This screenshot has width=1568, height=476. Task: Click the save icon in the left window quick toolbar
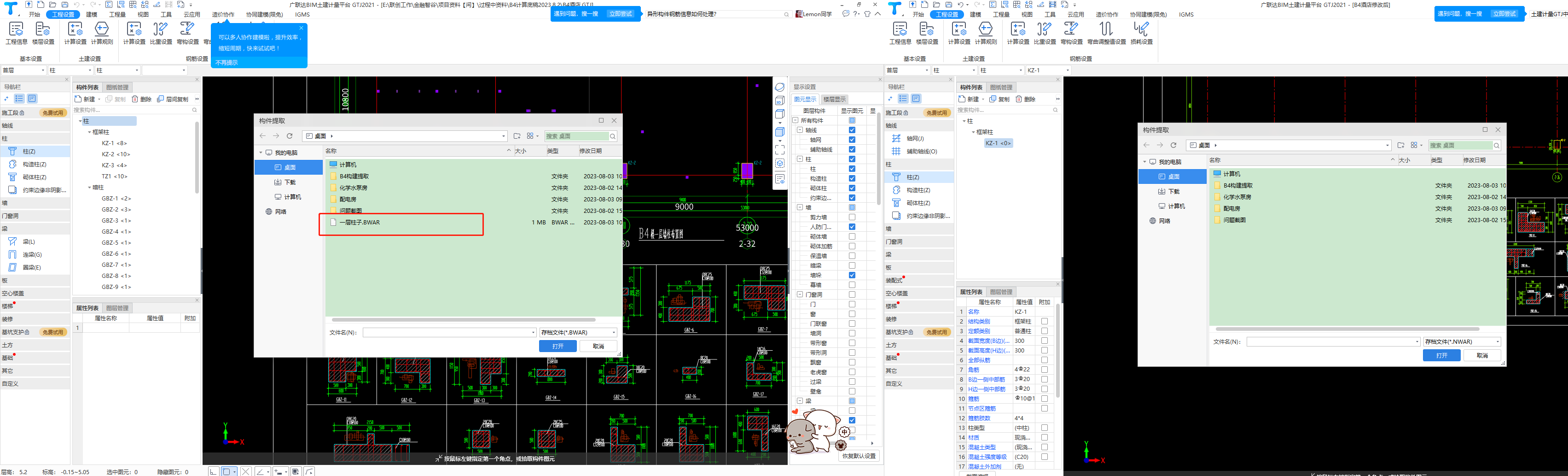pos(65,4)
